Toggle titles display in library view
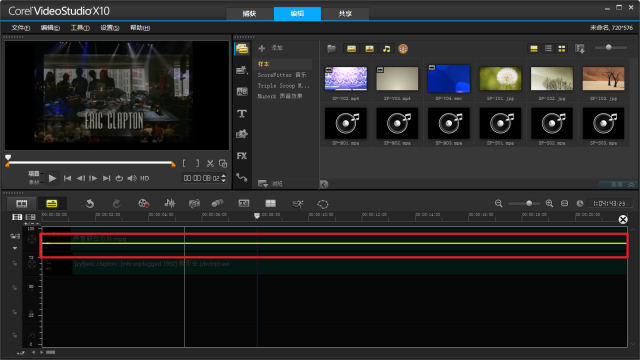 click(x=534, y=49)
